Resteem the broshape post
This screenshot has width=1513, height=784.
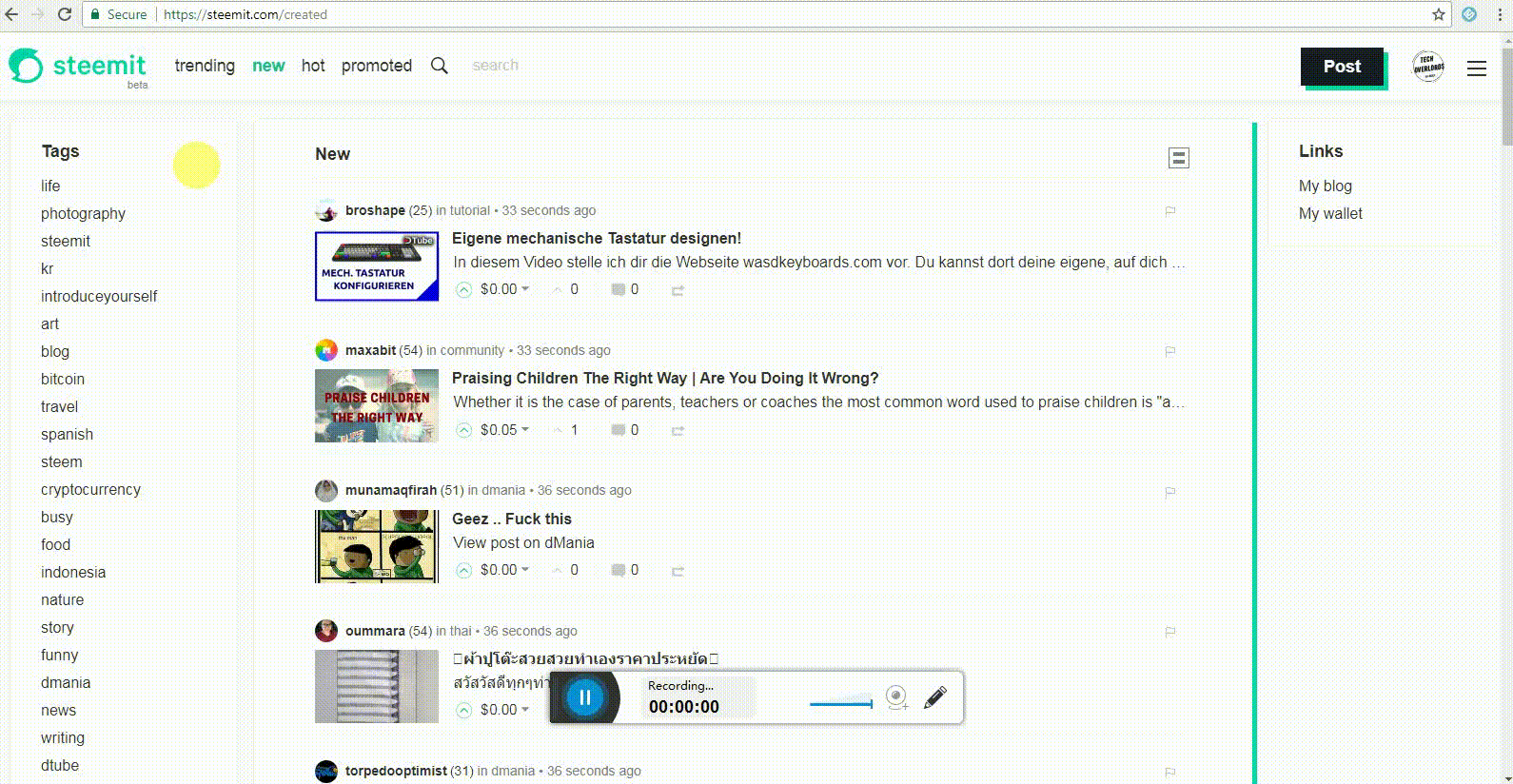pos(678,290)
